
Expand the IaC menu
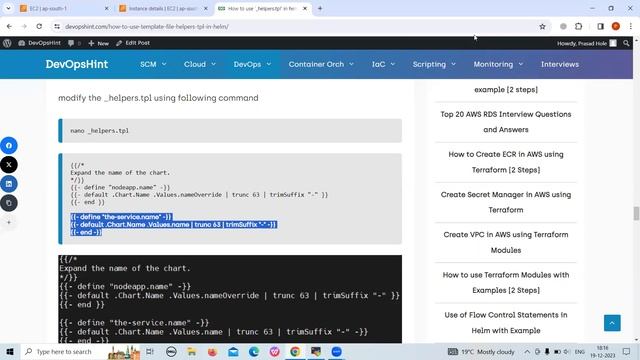click(383, 64)
